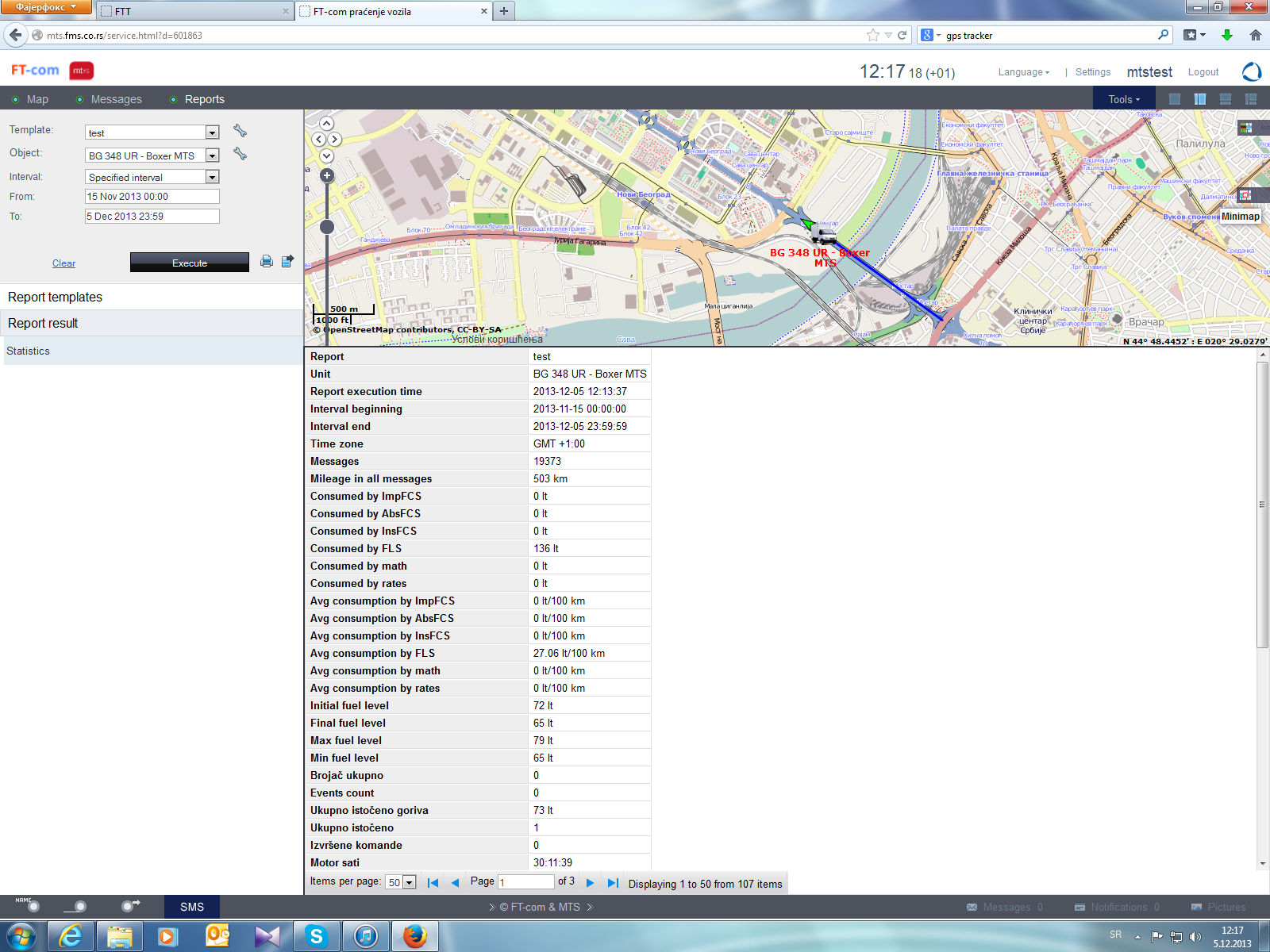The width and height of the screenshot is (1270, 952).
Task: Click the map zoom slider handle
Action: tap(327, 227)
